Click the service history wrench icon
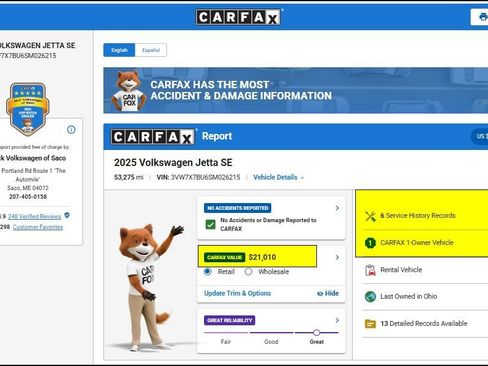 [x=370, y=216]
